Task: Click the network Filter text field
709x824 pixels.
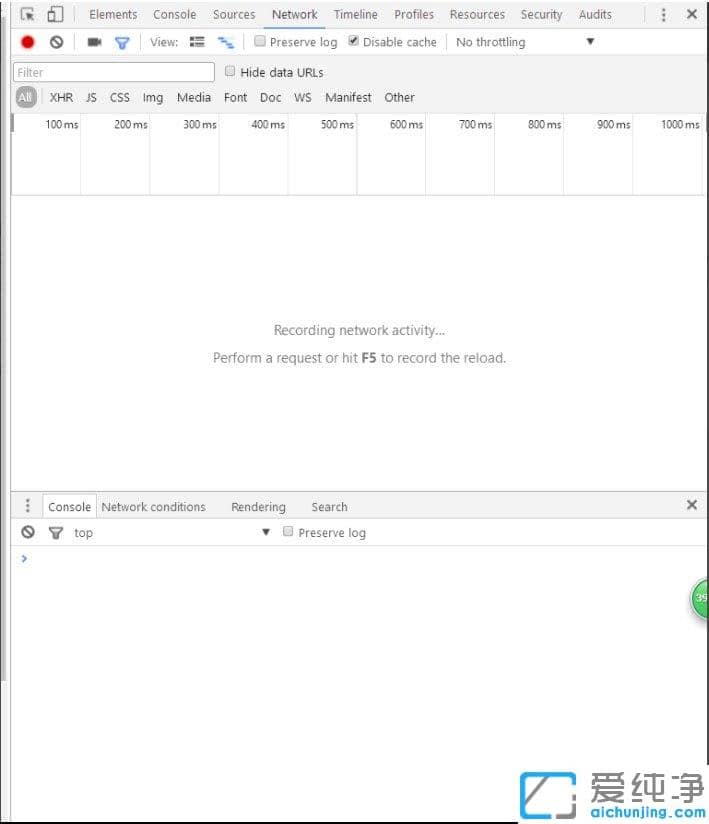Action: (114, 72)
